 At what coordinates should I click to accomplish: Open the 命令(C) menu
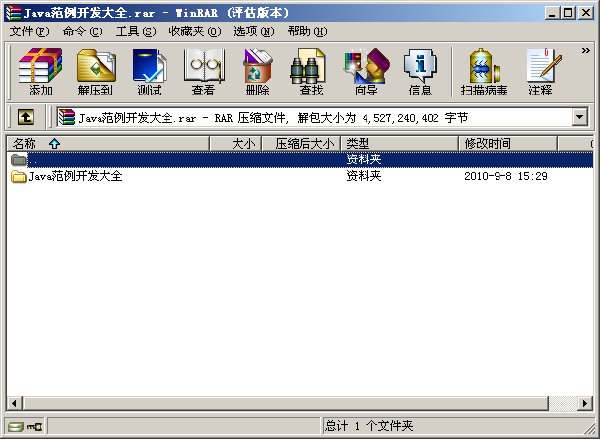coord(82,31)
